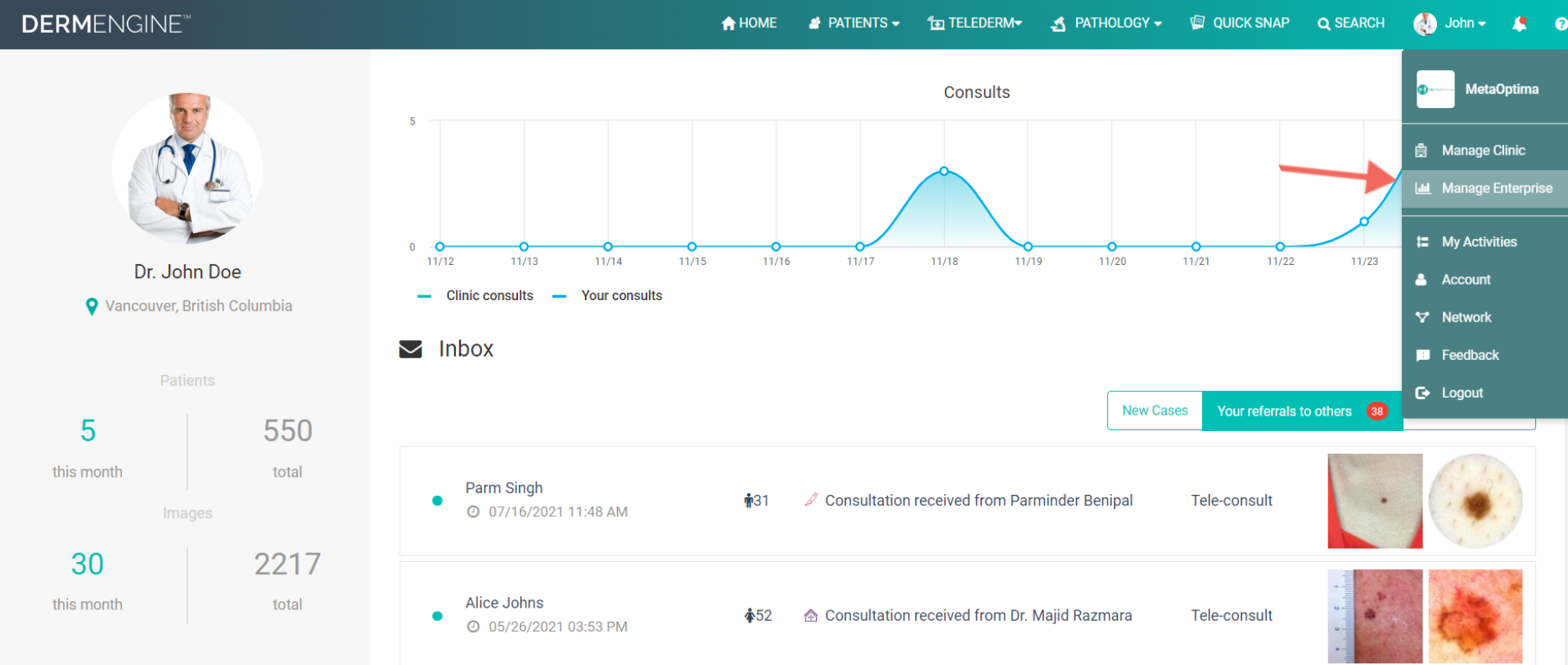Go to HOME in navigation bar
This screenshot has height=665, width=1568.
point(749,23)
